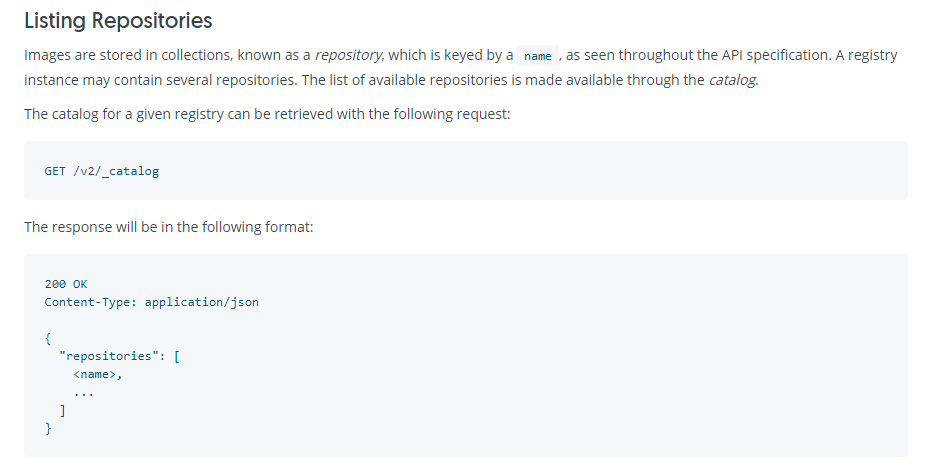Click the 200 OK status line
The height and width of the screenshot is (471, 936).
pyautogui.click(x=66, y=284)
